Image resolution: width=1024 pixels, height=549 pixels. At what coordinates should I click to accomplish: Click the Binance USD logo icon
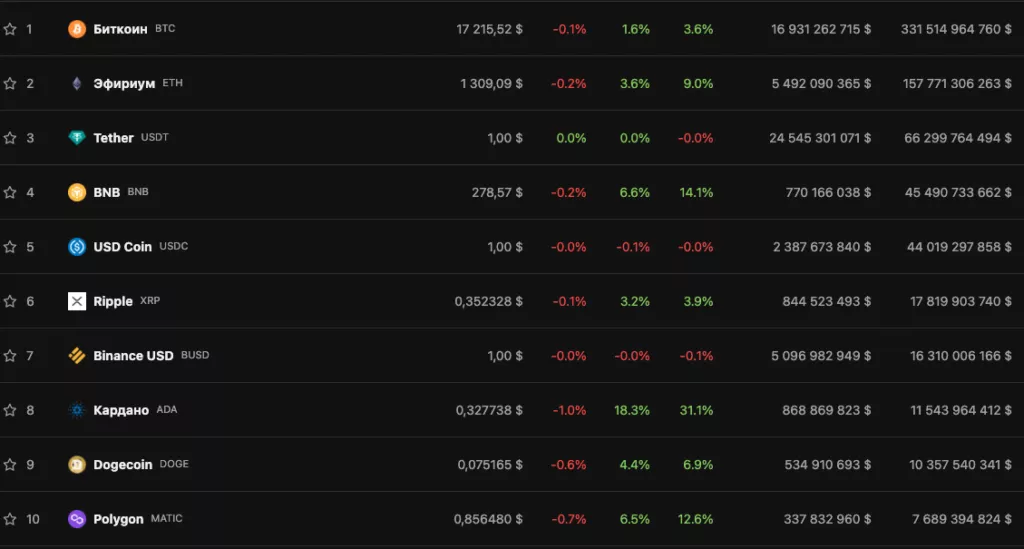pyautogui.click(x=77, y=356)
